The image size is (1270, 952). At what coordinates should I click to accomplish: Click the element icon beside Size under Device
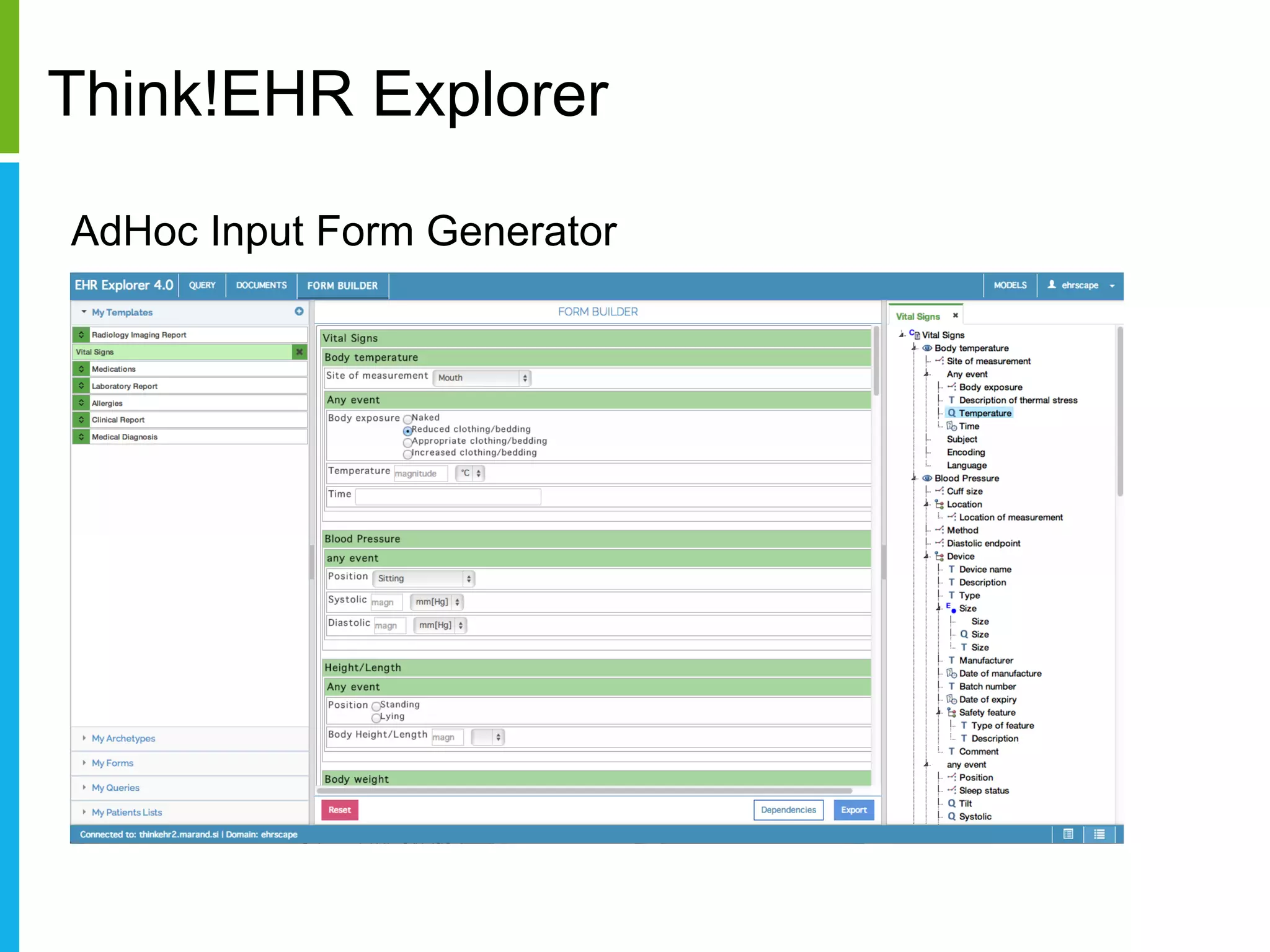(x=951, y=607)
